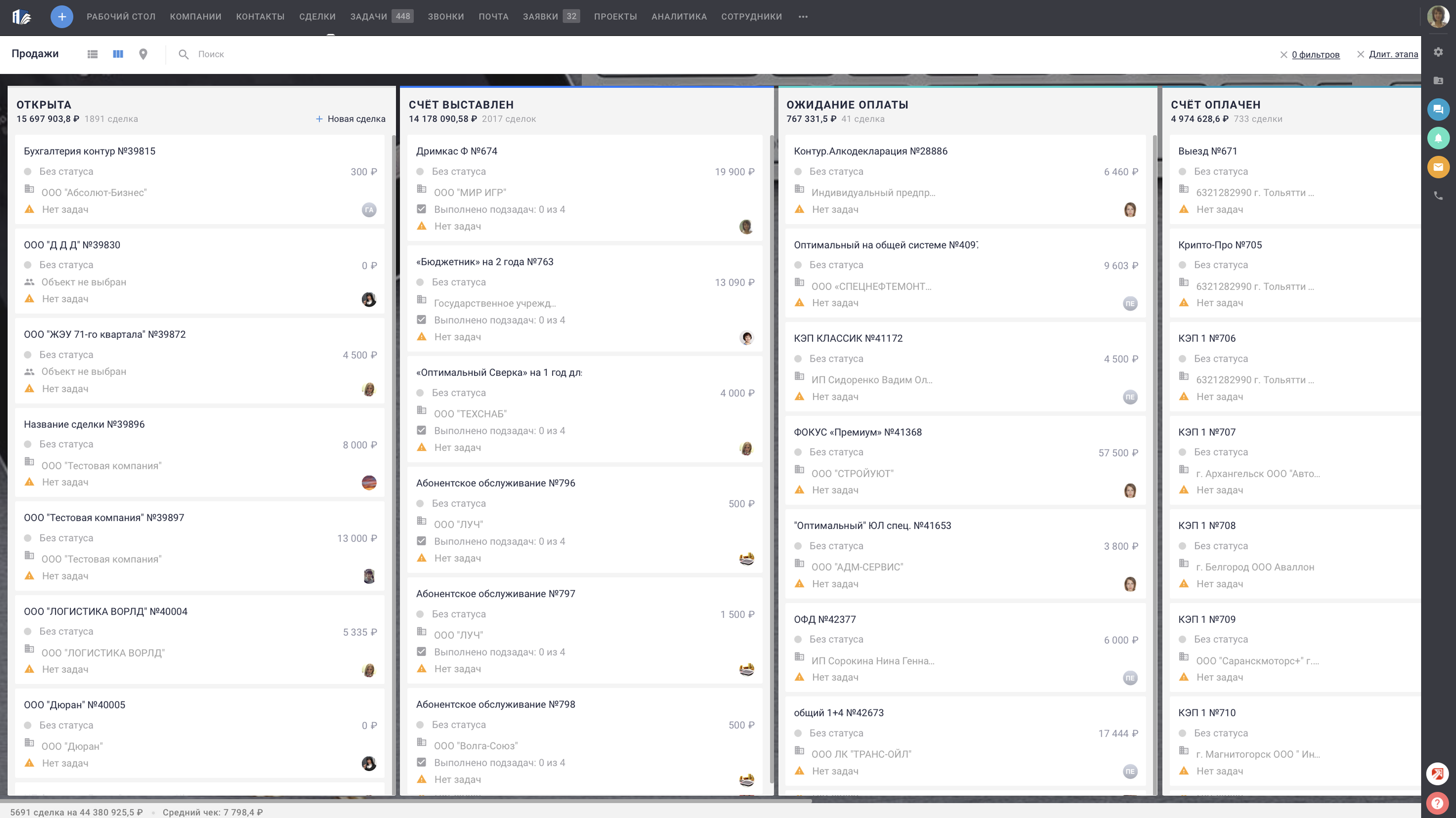Open the chat icon in sidebar
The width and height of the screenshot is (1456, 818).
1438,109
